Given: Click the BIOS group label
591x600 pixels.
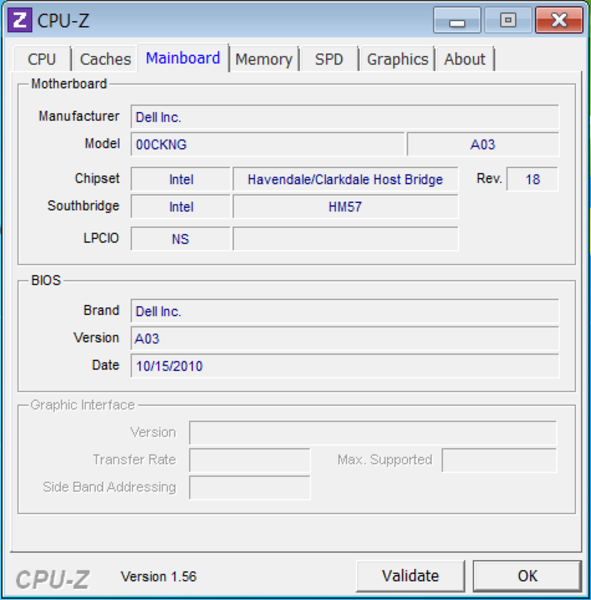Looking at the screenshot, I should (46, 280).
